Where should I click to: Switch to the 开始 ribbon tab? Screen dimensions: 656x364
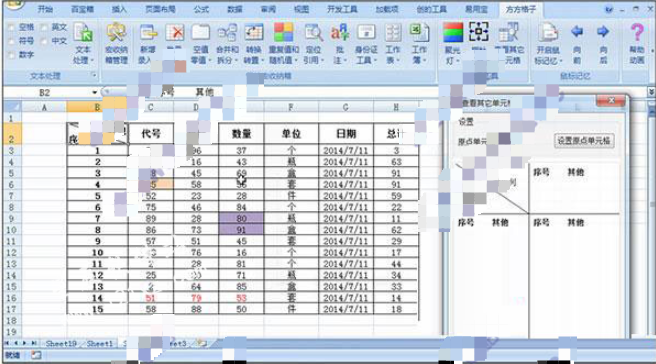click(x=45, y=9)
